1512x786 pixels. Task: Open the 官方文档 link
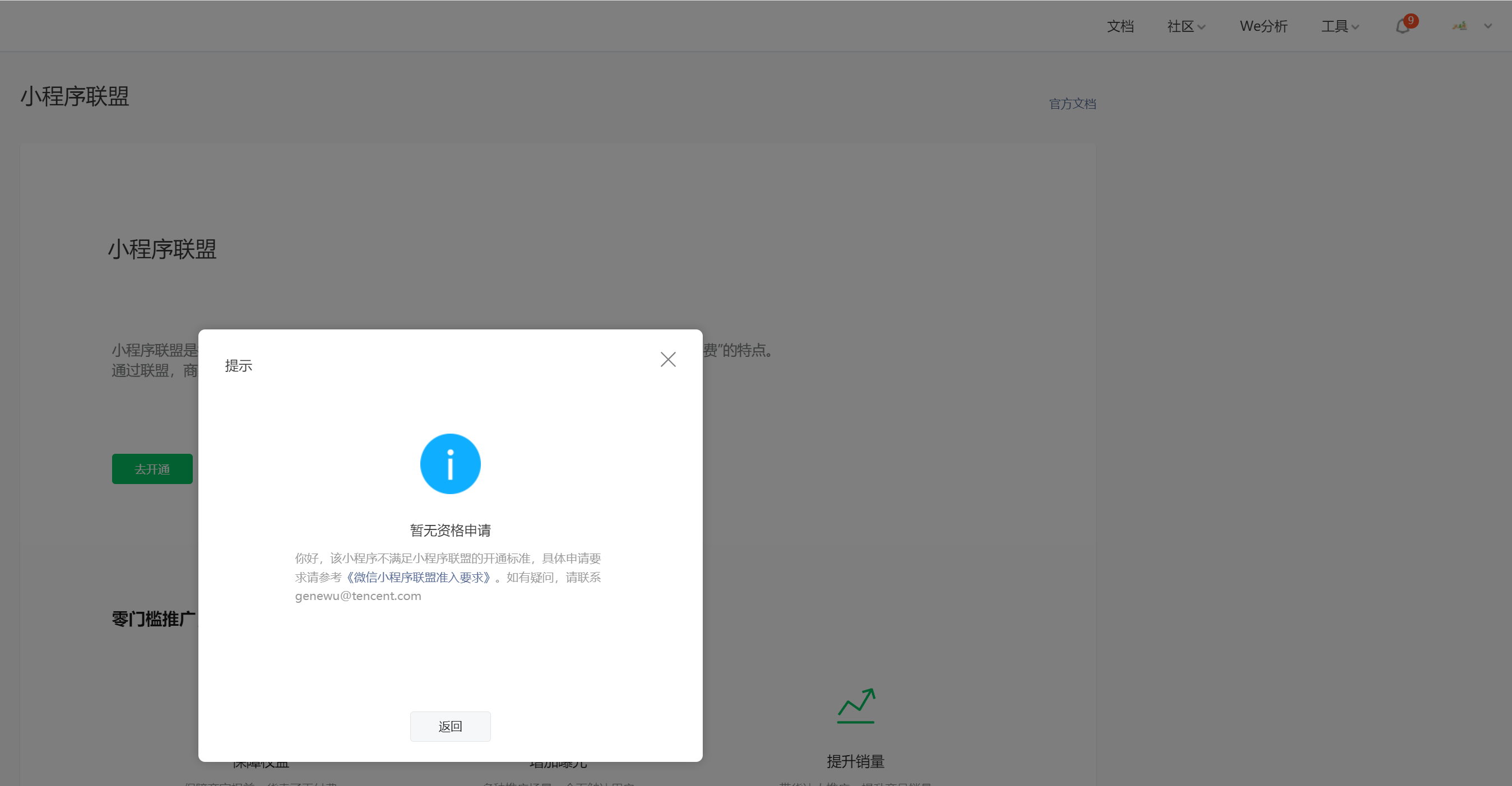1073,104
